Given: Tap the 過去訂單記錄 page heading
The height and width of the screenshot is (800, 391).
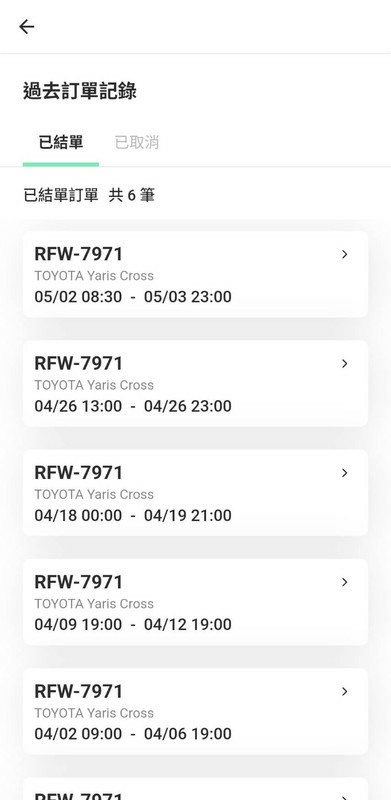Looking at the screenshot, I should click(x=80, y=91).
